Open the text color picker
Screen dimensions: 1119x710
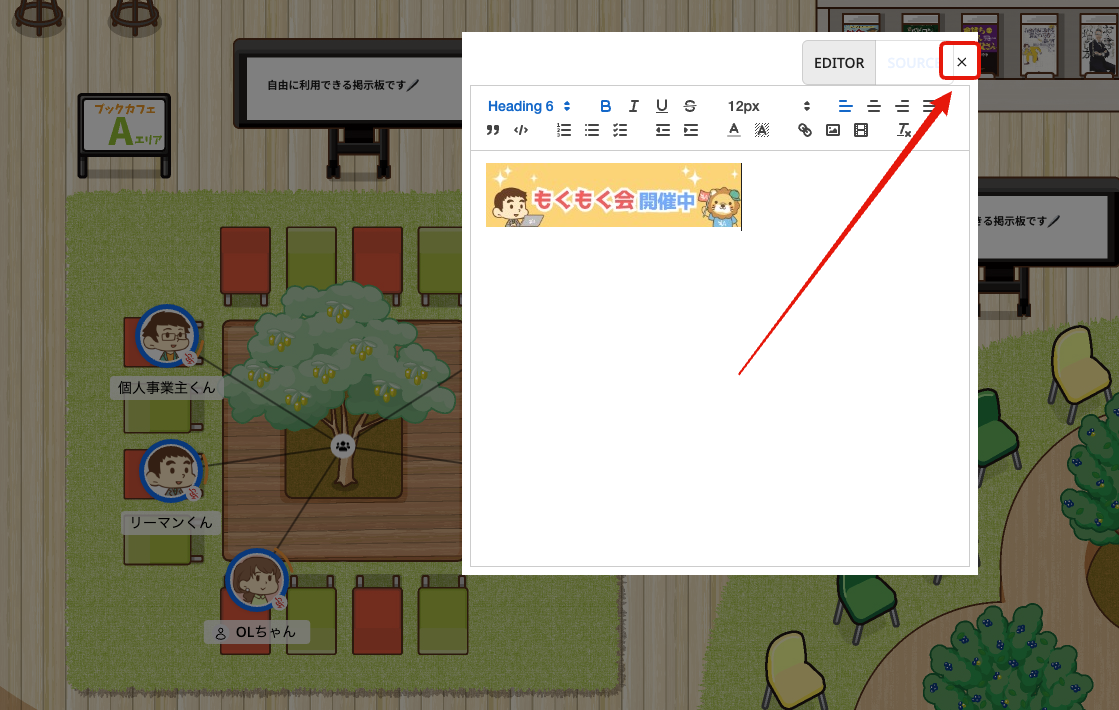pyautogui.click(x=734, y=130)
